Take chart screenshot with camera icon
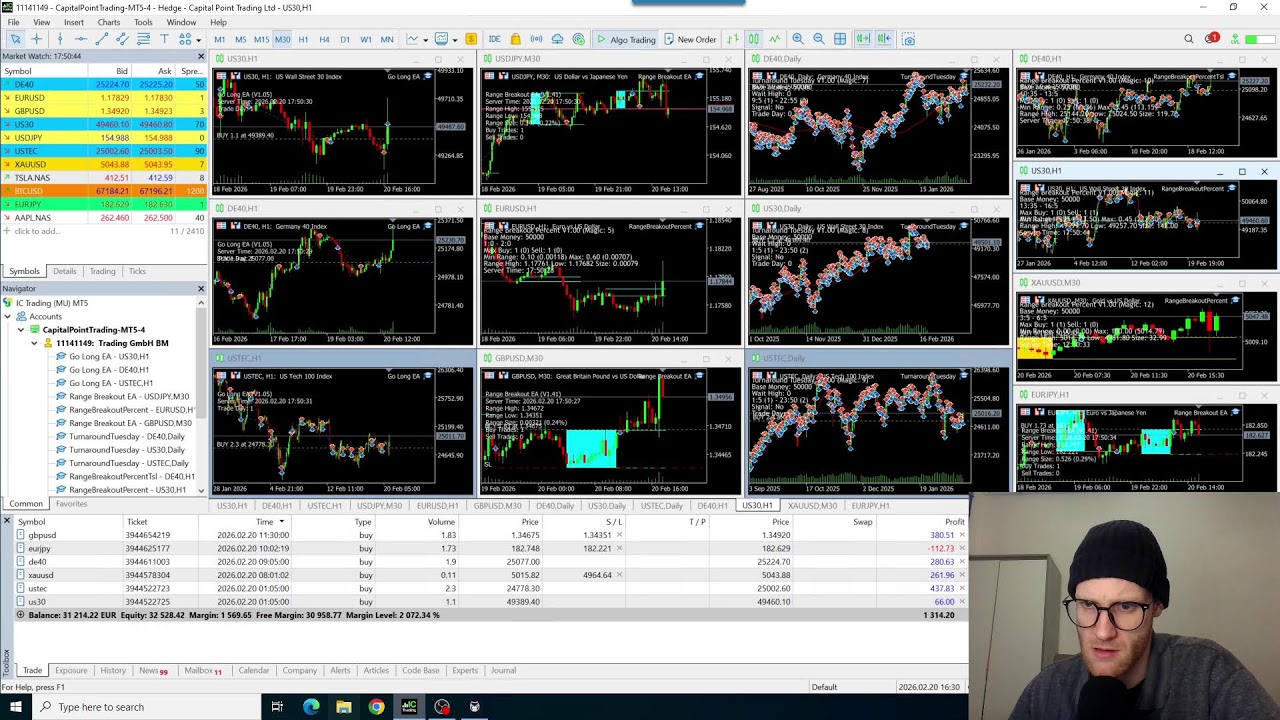Screen dimensions: 1280x720 pos(908,39)
